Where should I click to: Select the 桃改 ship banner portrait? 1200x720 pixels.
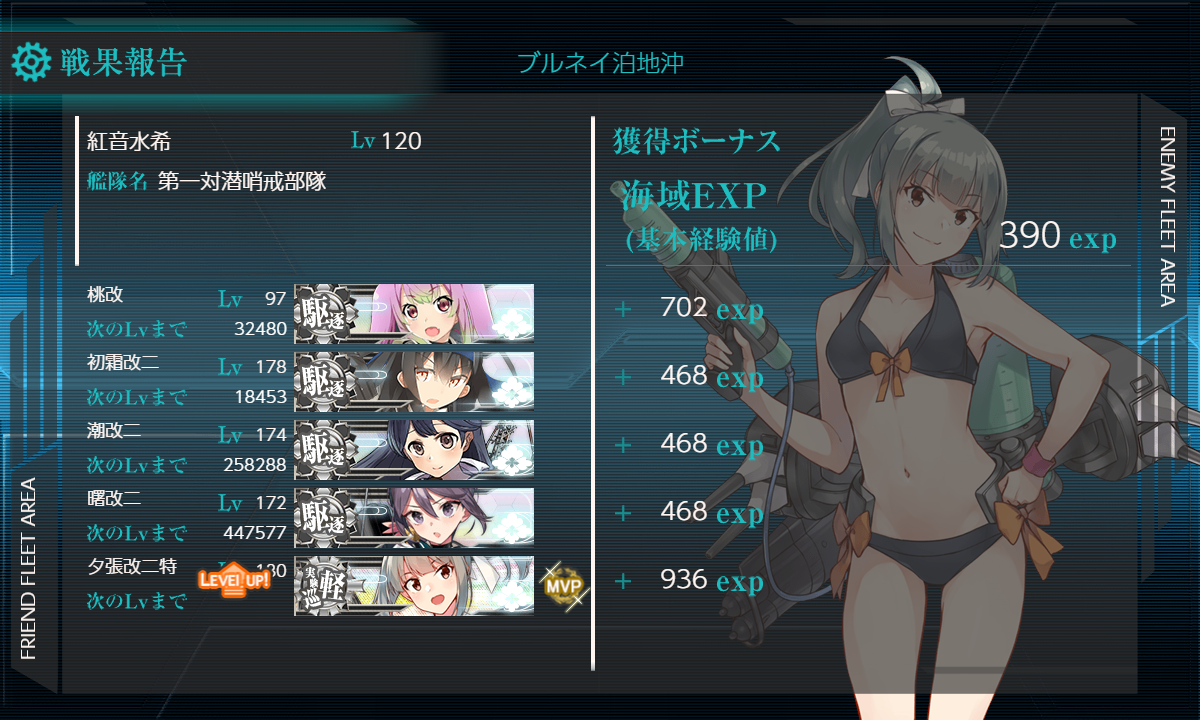click(414, 313)
